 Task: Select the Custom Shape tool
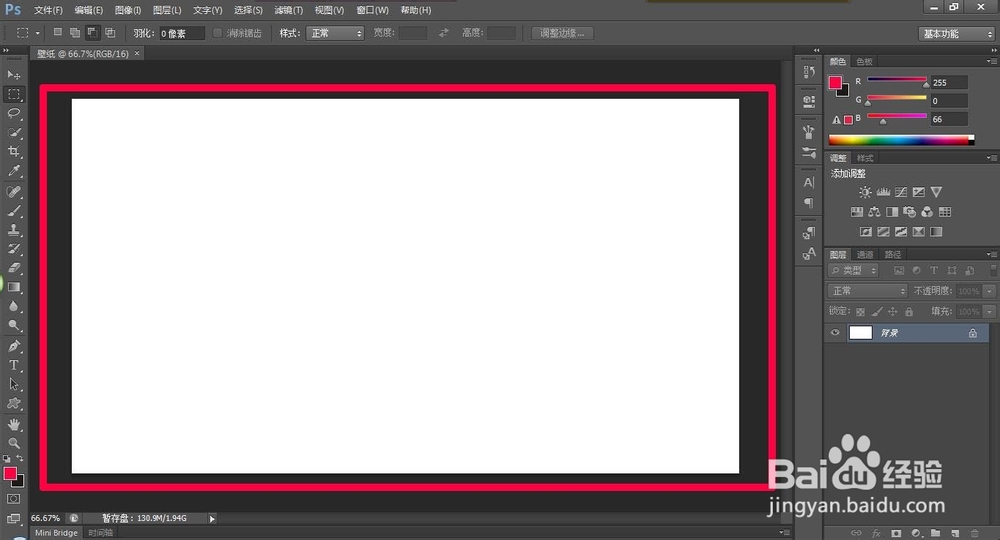[13, 404]
